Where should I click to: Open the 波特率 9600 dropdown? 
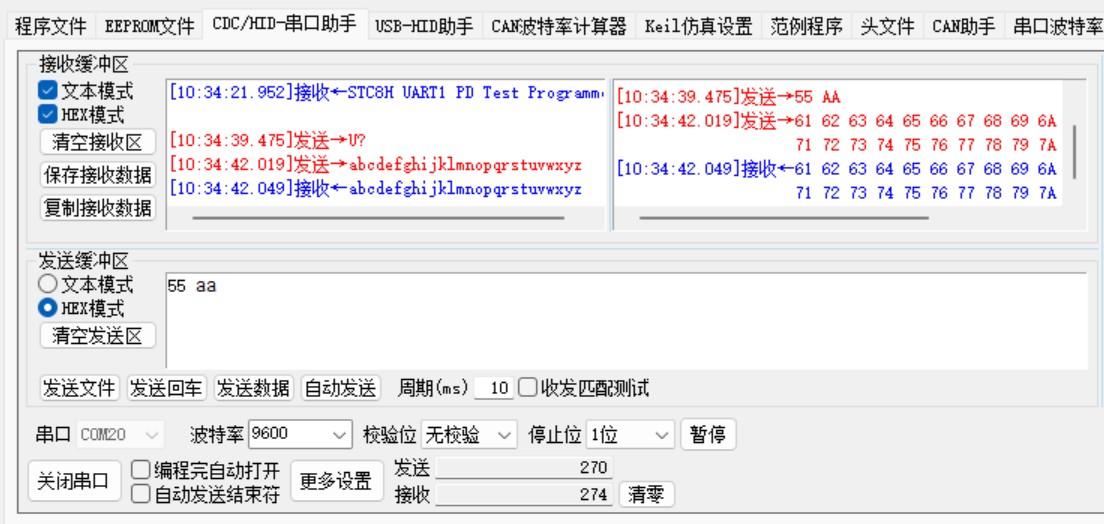click(x=301, y=435)
